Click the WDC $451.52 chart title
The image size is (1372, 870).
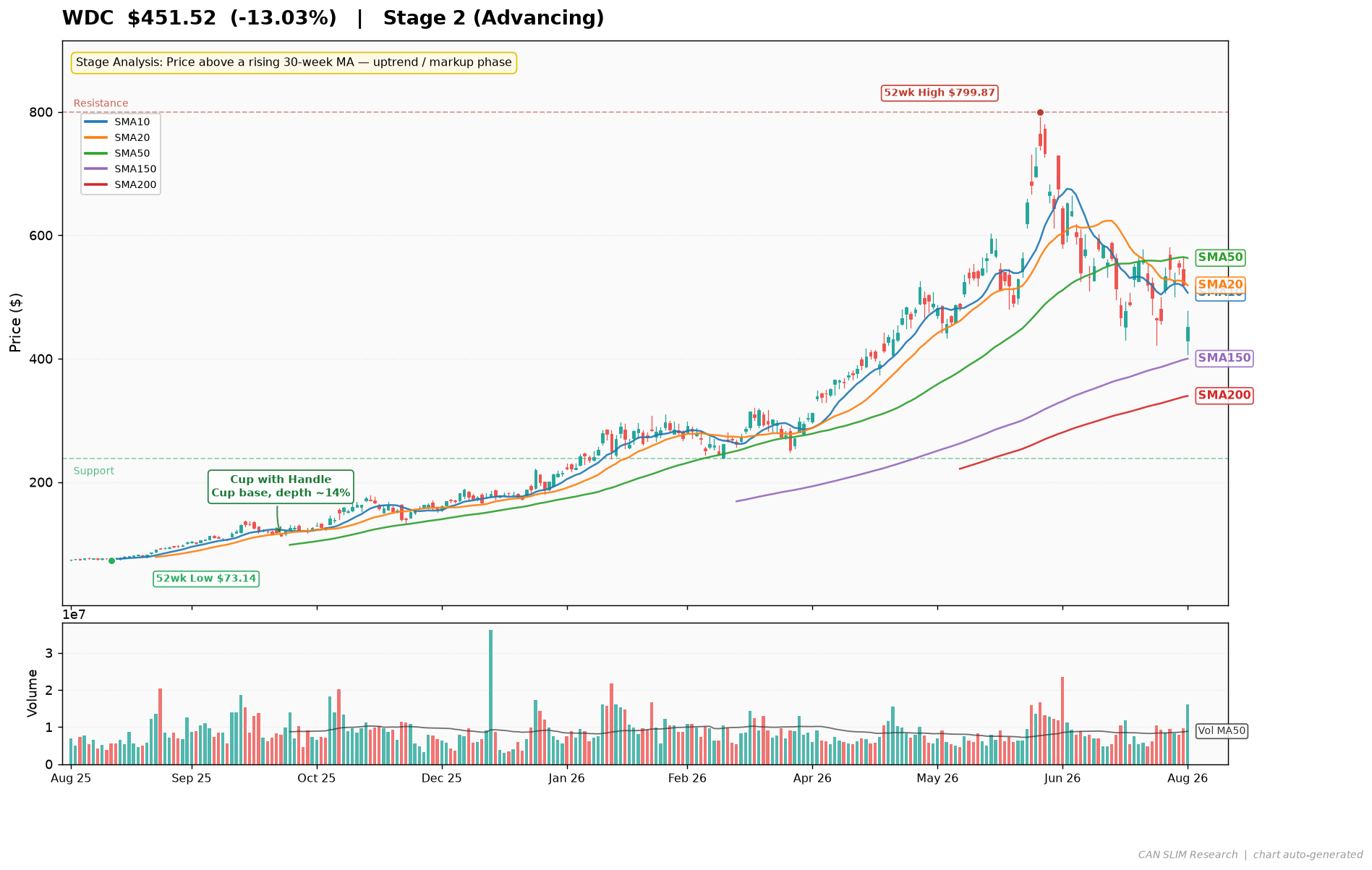point(333,18)
